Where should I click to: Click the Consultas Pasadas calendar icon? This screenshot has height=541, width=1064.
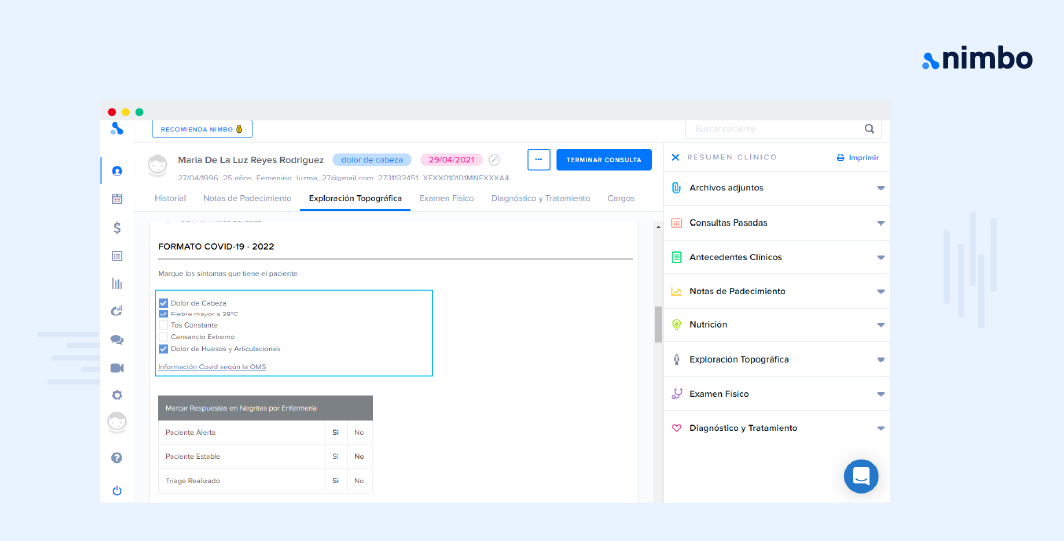(676, 223)
